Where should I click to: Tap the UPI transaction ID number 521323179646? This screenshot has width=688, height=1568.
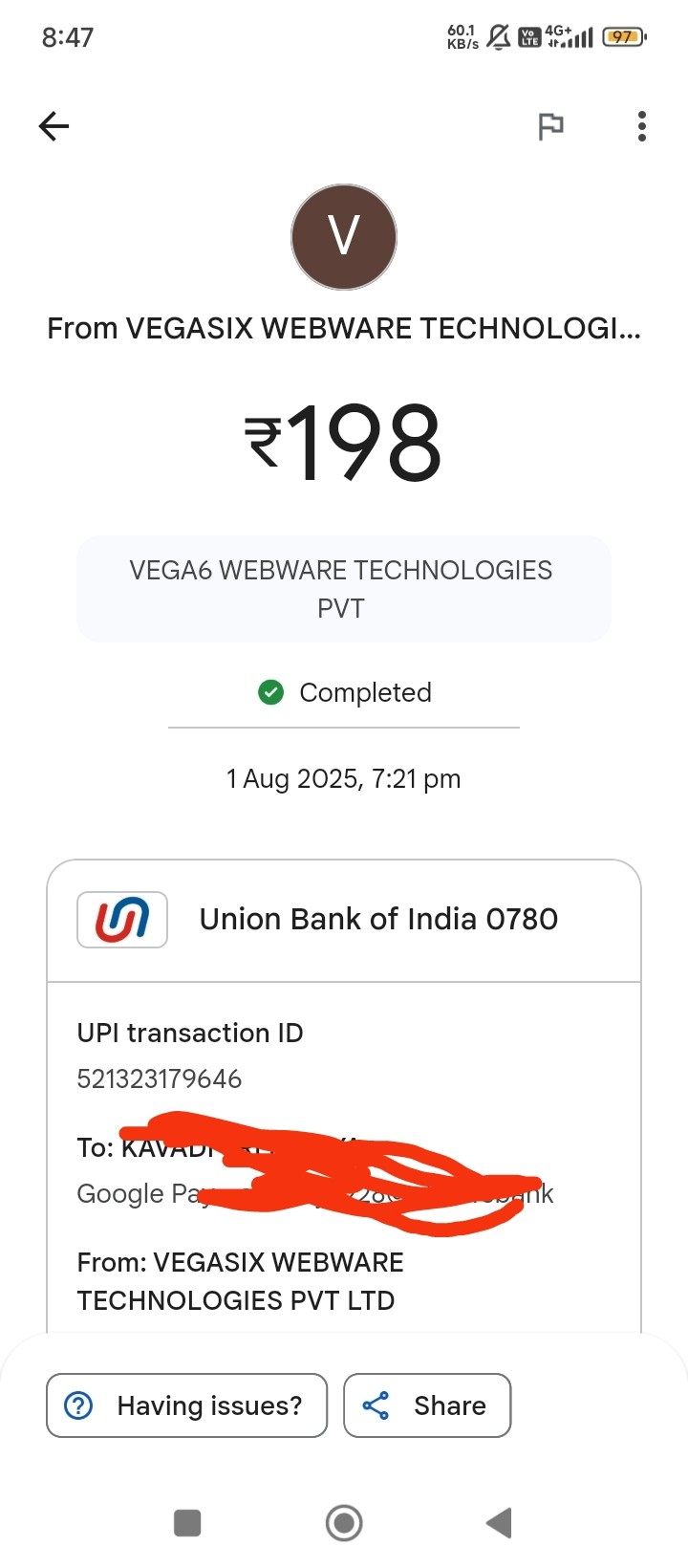(x=160, y=1079)
